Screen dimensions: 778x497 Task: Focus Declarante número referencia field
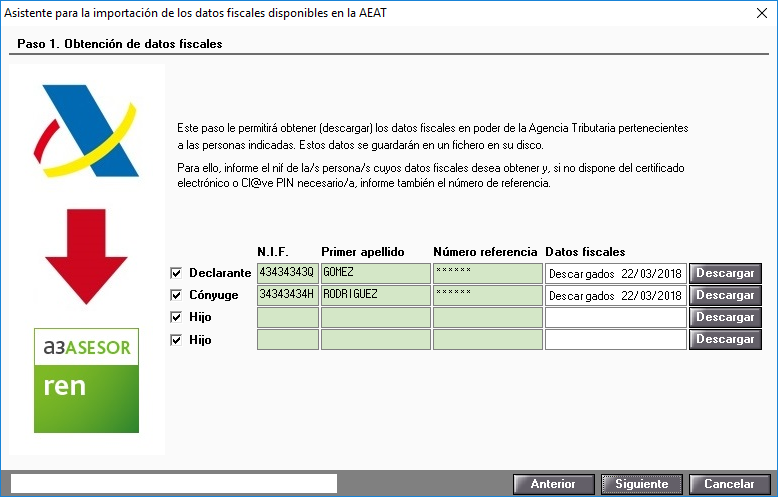pyautogui.click(x=488, y=273)
